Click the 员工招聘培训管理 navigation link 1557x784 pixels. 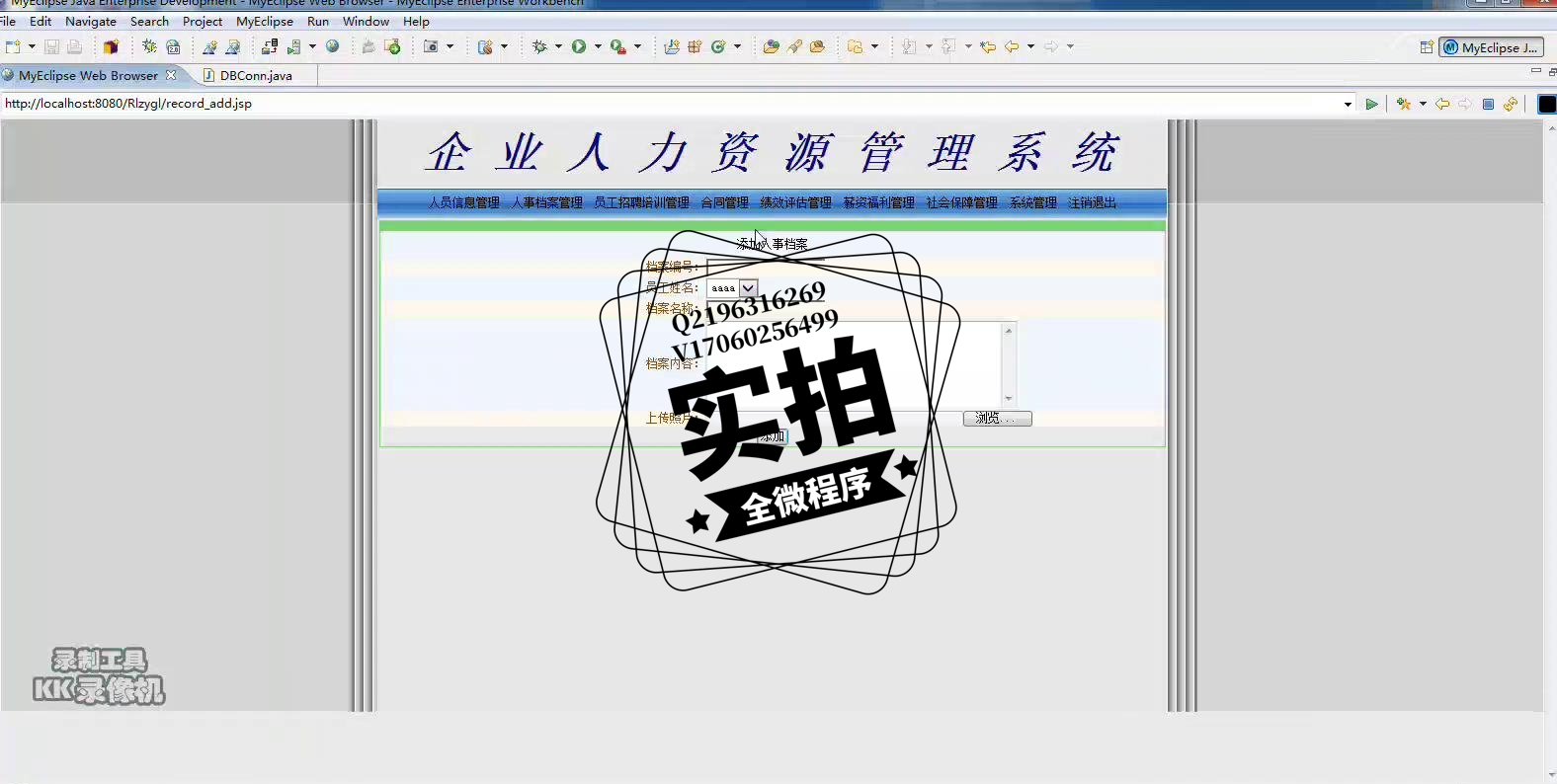click(641, 202)
